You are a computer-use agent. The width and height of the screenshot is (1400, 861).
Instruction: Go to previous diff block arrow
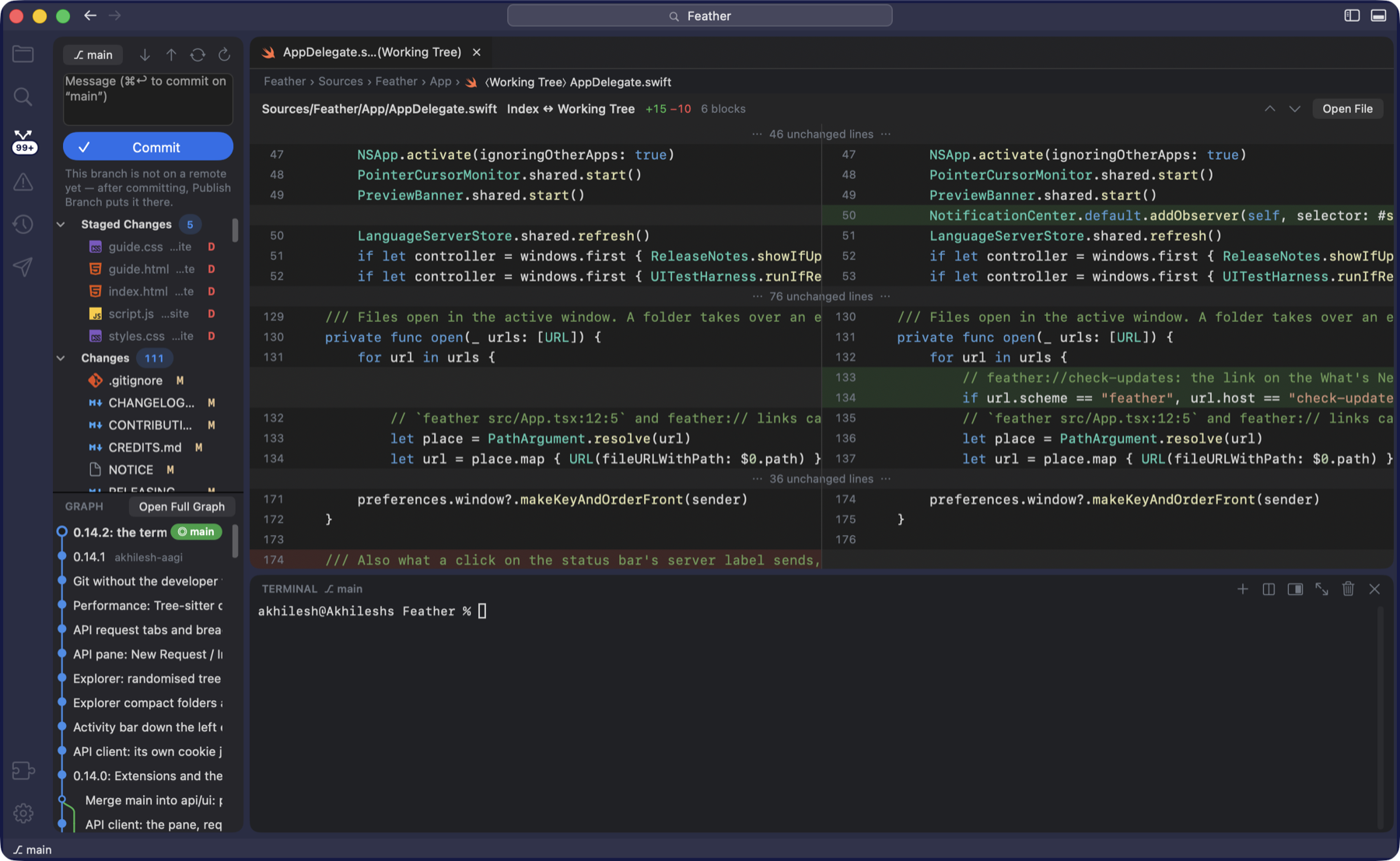(1269, 109)
